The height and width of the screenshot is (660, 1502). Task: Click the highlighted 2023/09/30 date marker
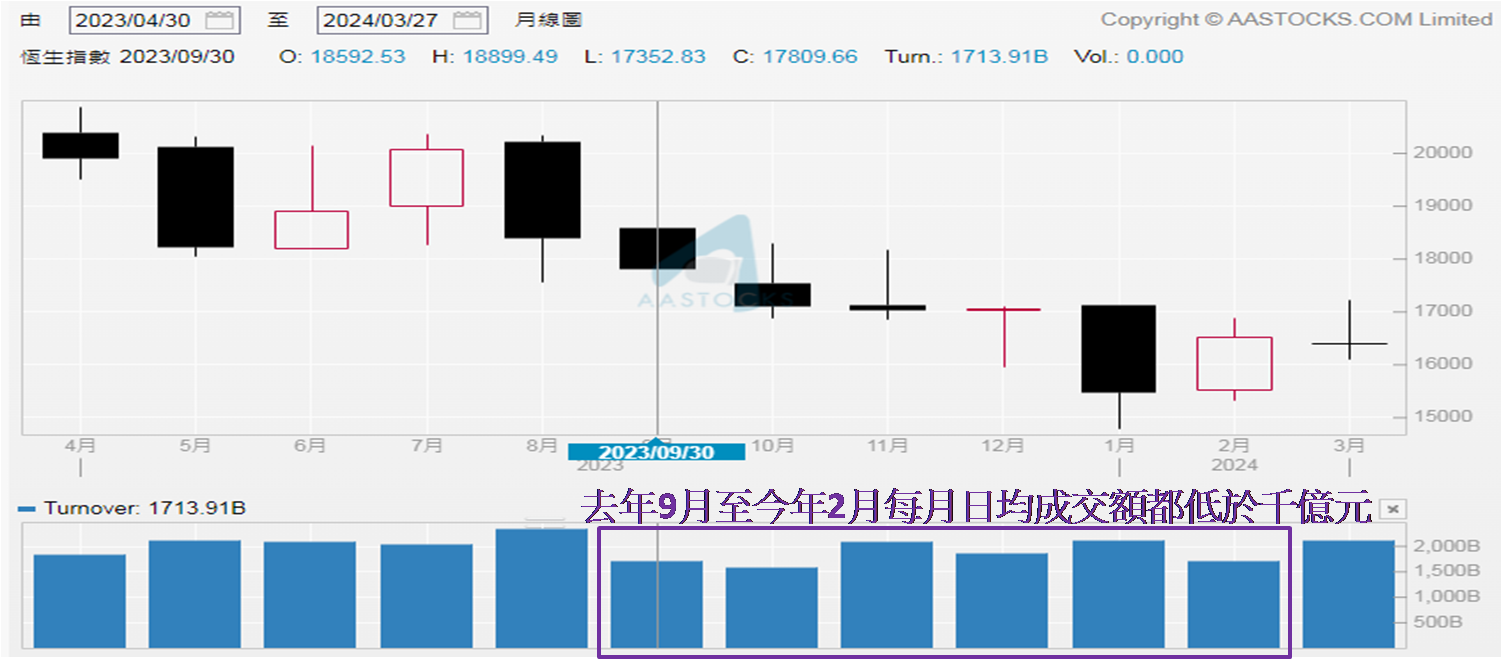click(x=656, y=452)
